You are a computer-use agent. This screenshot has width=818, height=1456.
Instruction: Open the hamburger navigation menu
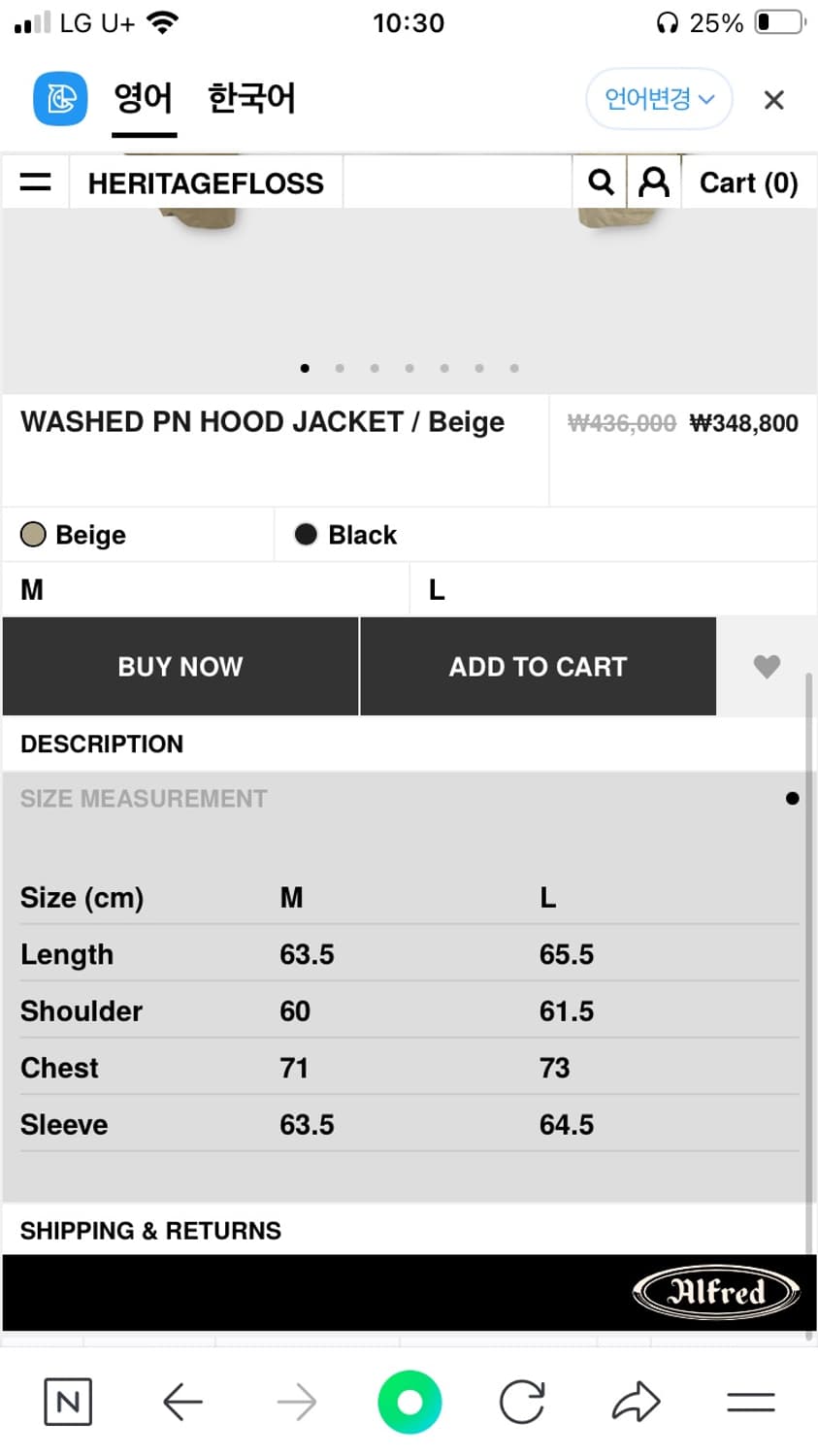point(35,182)
